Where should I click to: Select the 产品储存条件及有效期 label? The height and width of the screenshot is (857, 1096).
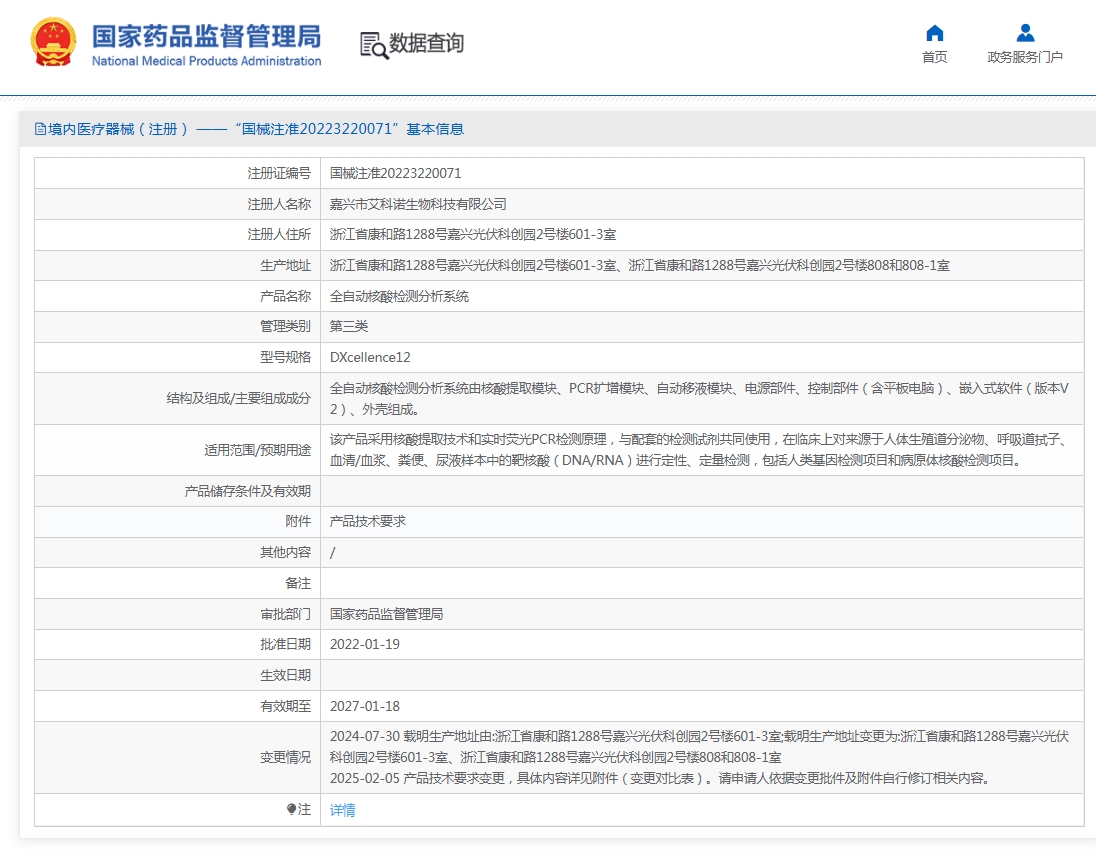click(247, 491)
